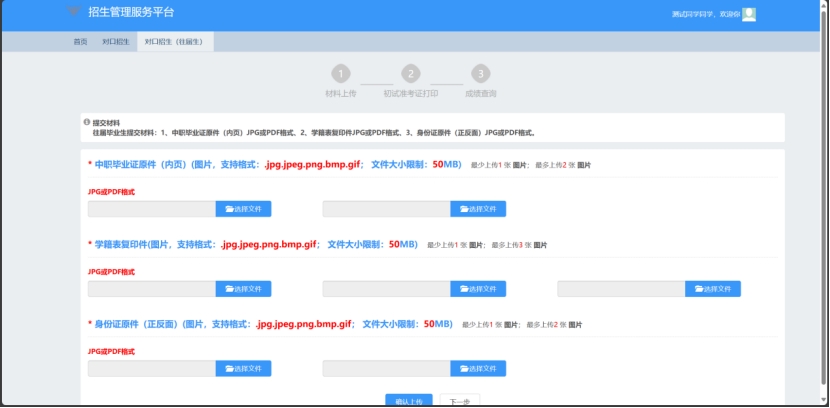This screenshot has height=408, width=830.
Task: Select step 2 circle for 初试准考证打印
Action: (x=410, y=74)
